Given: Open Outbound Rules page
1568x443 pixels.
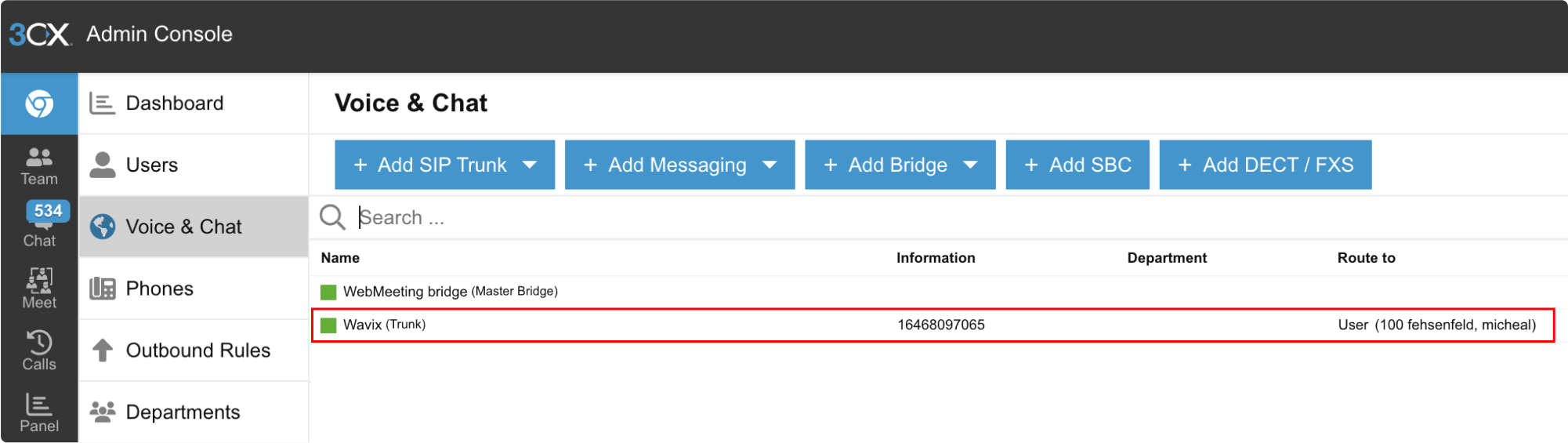Looking at the screenshot, I should tap(197, 350).
